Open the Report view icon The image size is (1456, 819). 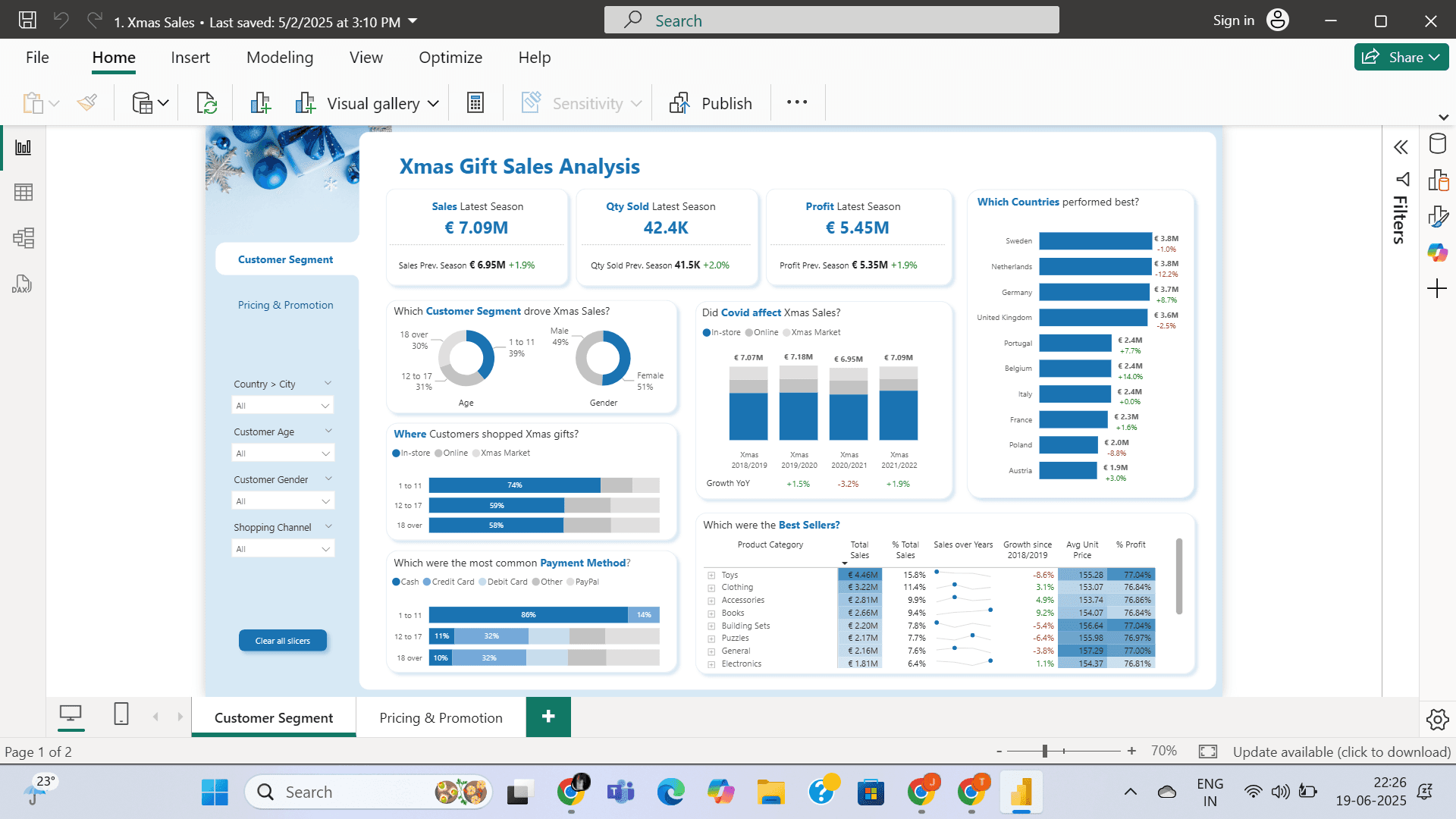point(24,147)
